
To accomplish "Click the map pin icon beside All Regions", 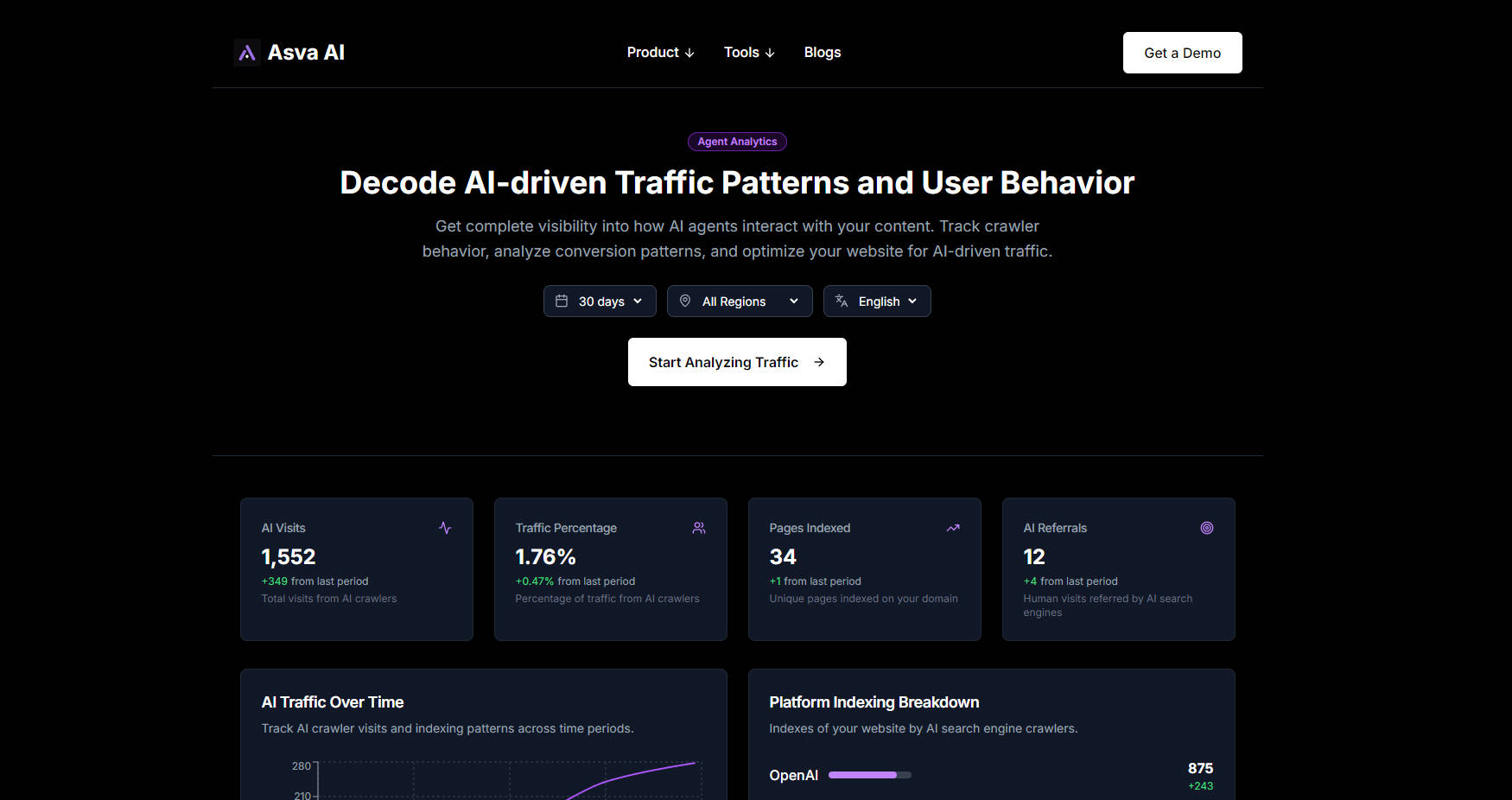I will coord(685,302).
